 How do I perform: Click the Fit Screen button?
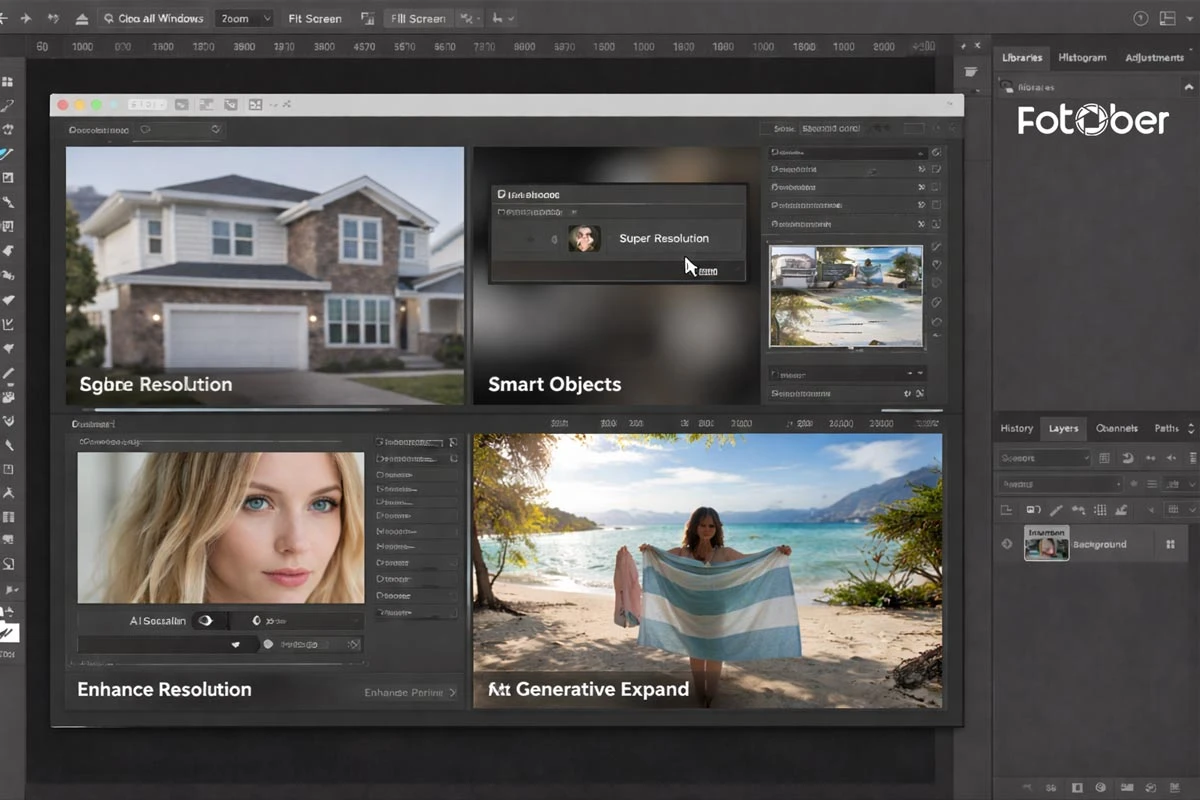pos(313,18)
